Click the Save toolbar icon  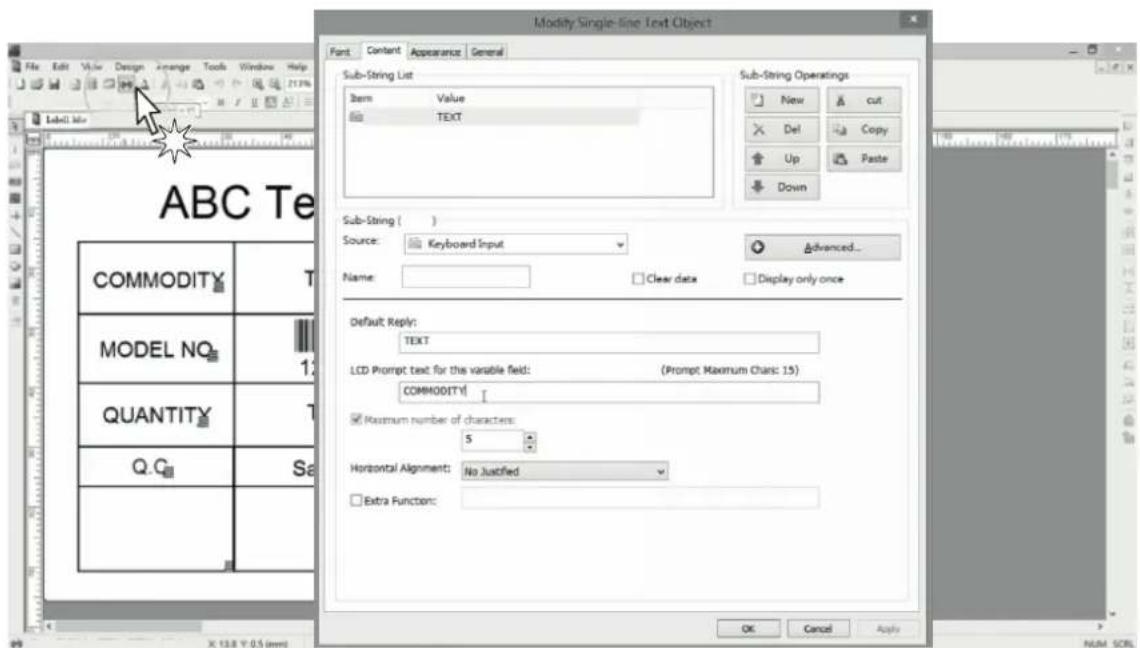(54, 84)
